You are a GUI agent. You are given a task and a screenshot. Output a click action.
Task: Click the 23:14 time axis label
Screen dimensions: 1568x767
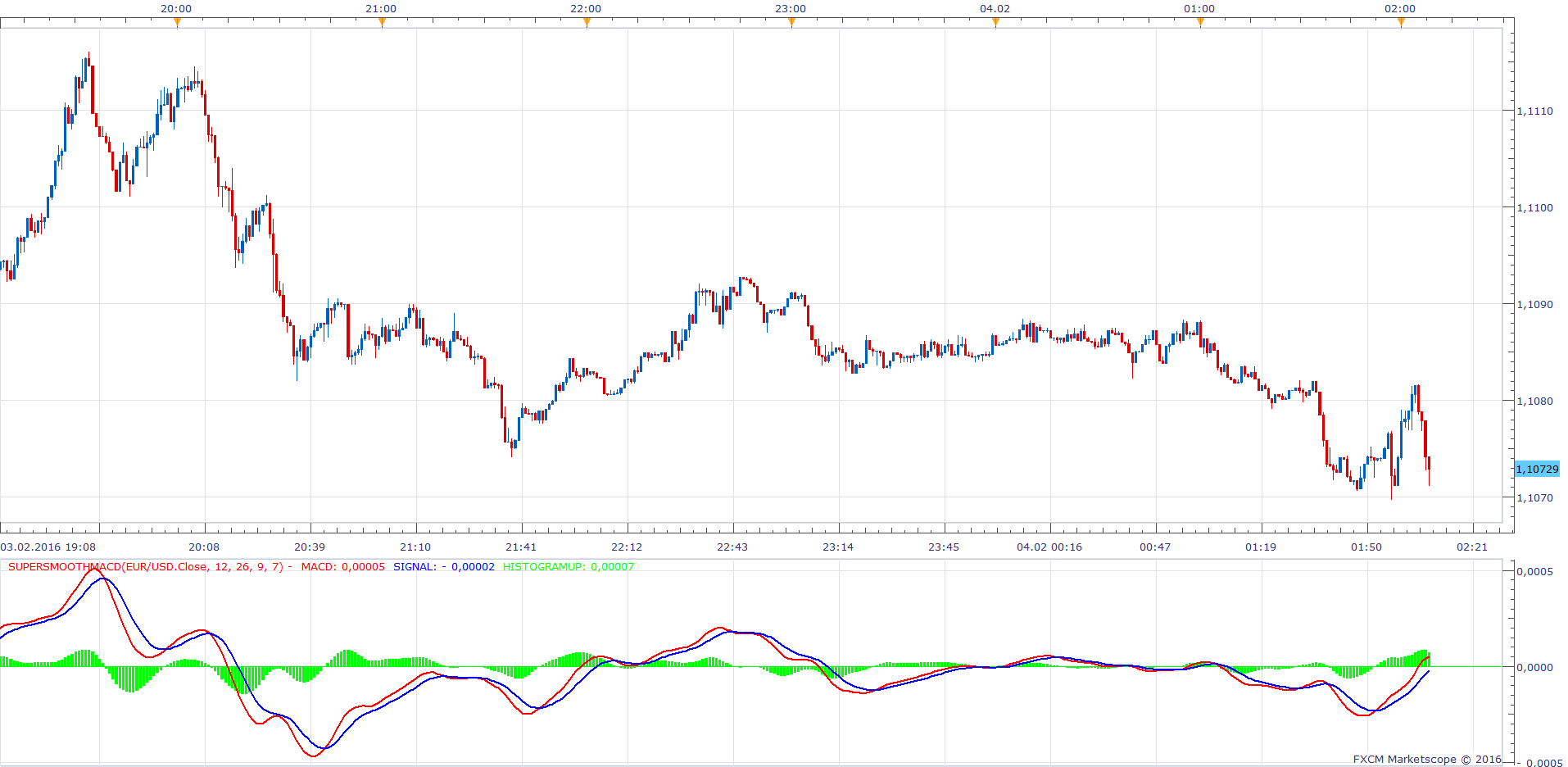838,547
